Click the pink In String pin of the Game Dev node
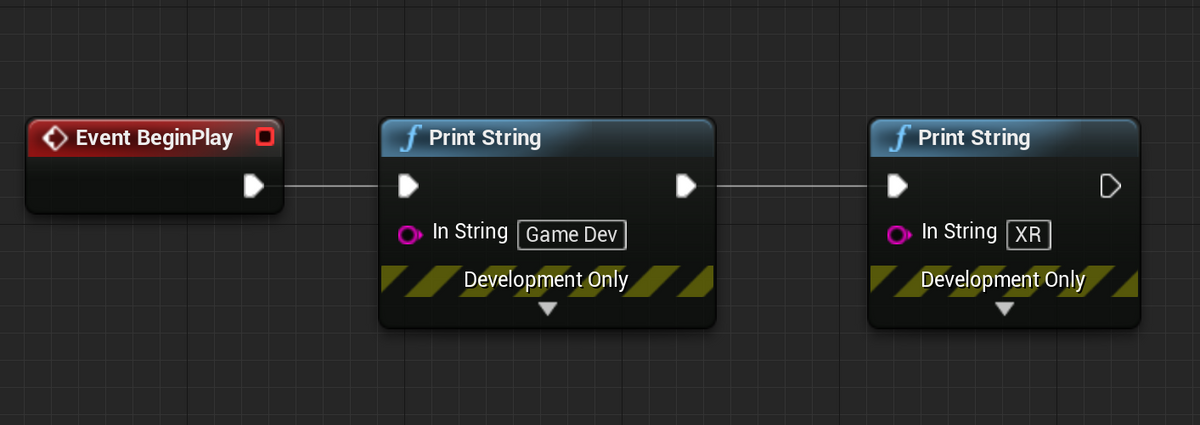1200x425 pixels. pos(410,235)
